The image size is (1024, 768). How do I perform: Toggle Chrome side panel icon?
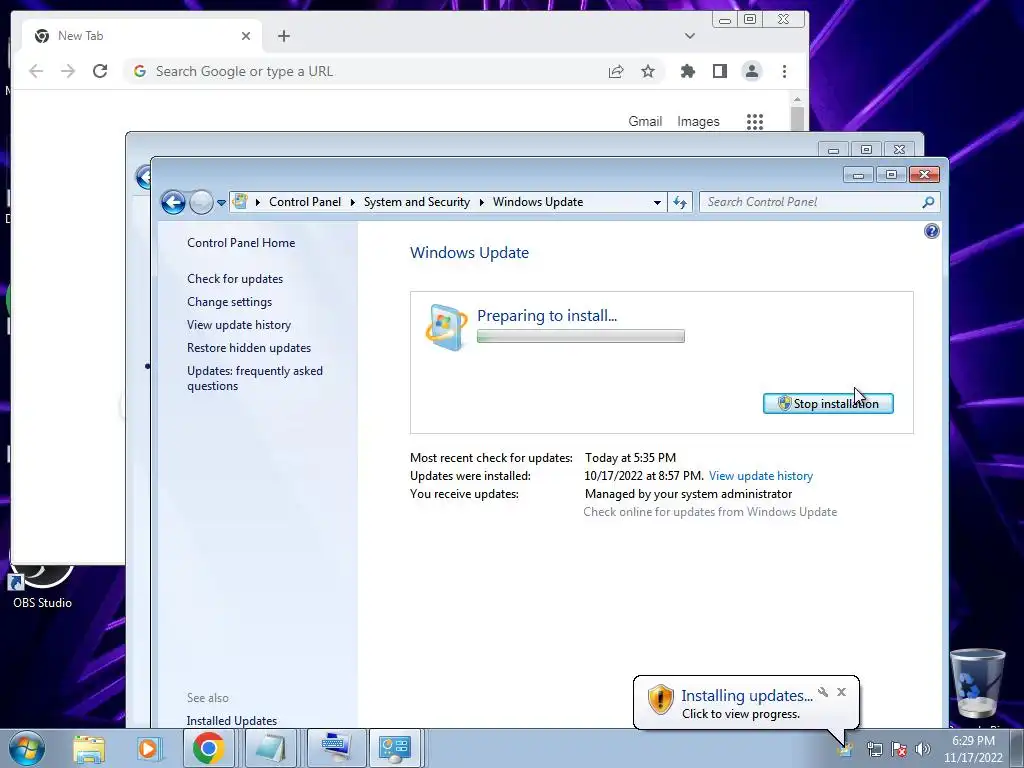(720, 71)
